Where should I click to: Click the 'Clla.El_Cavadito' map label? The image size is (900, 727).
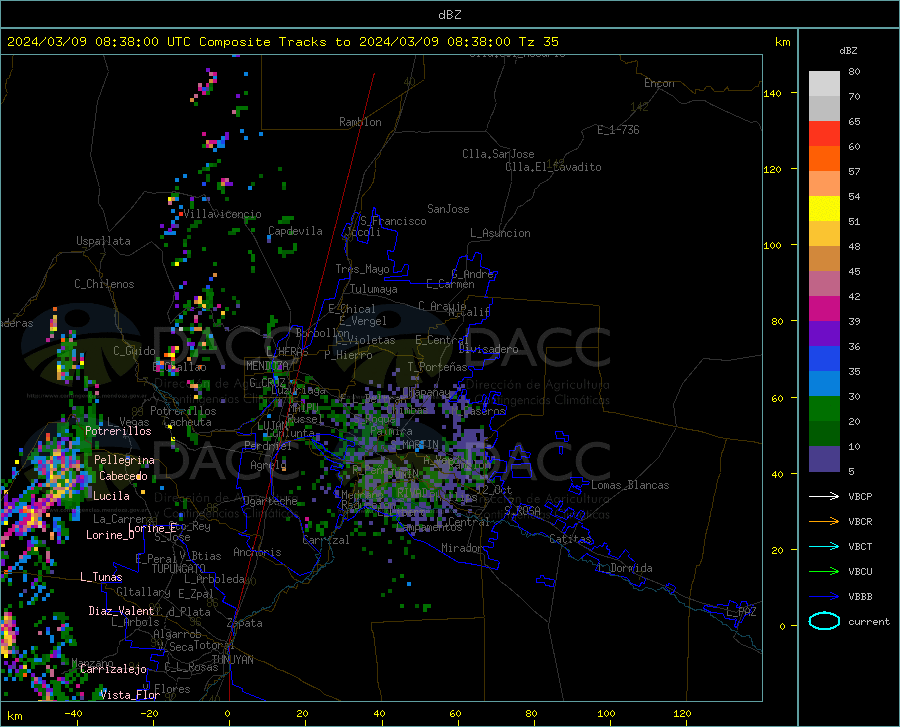click(553, 167)
